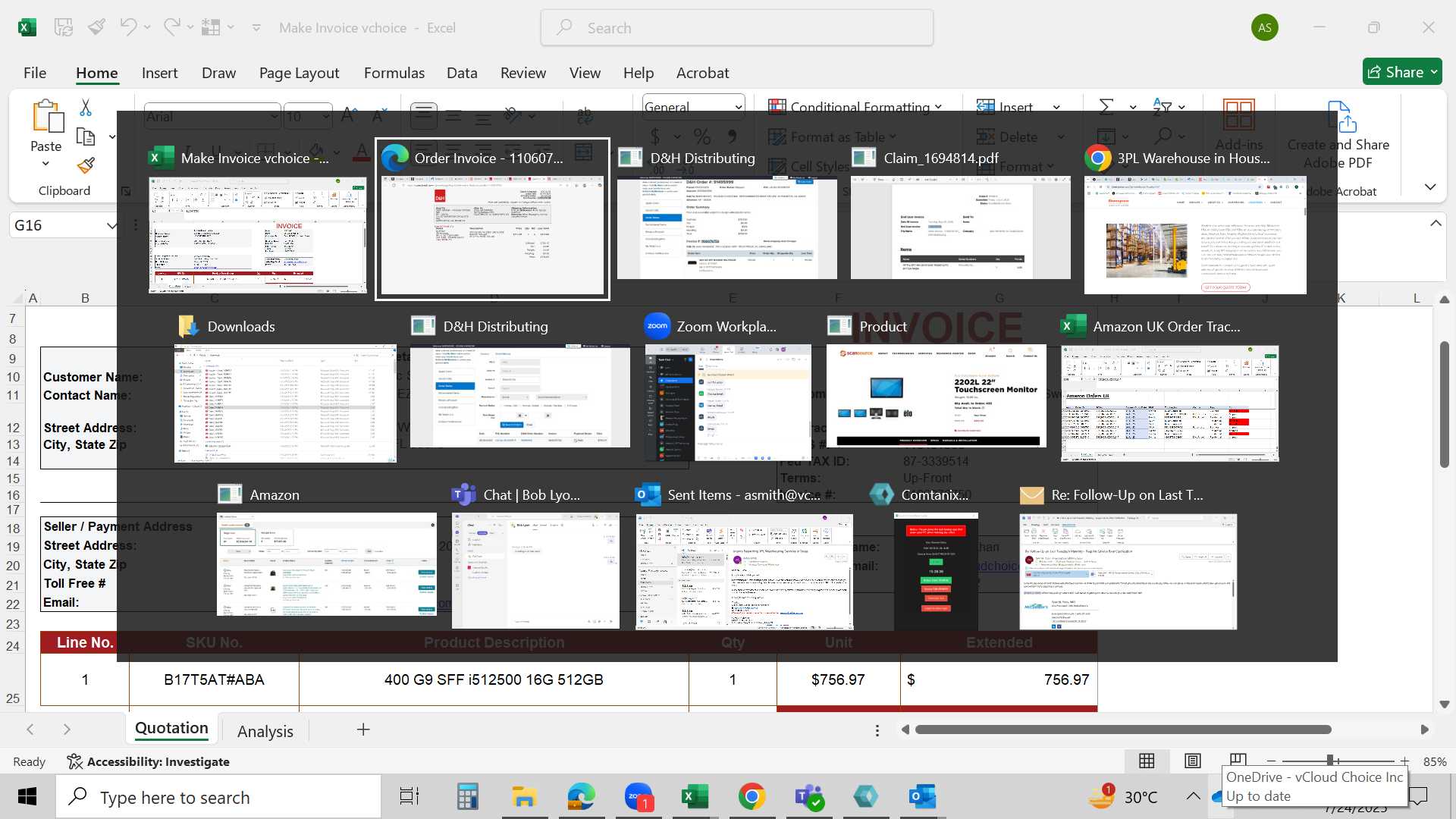Expand the Share button dropdown
This screenshot has height=819, width=1456.
click(1434, 72)
